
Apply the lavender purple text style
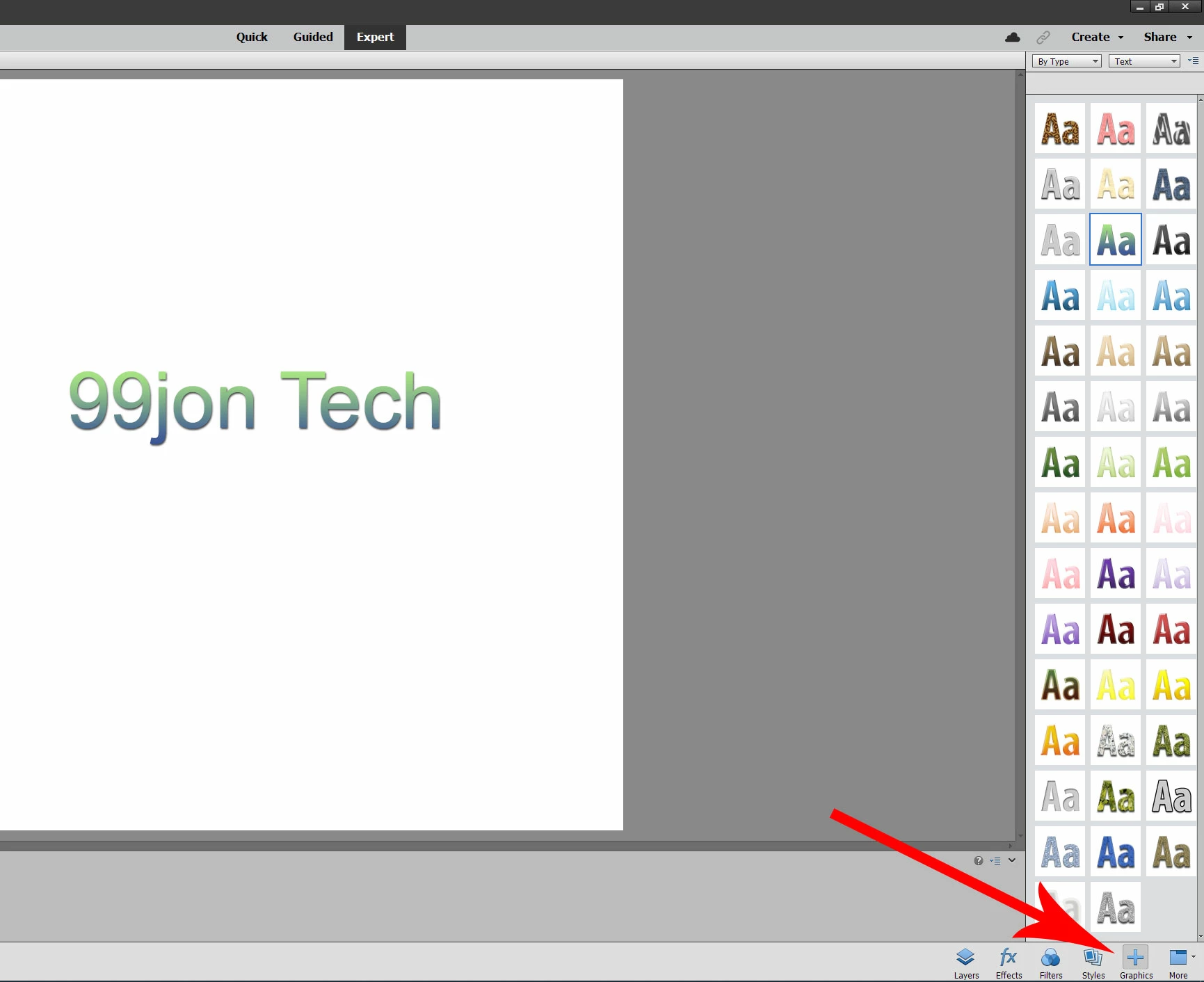tap(1060, 629)
